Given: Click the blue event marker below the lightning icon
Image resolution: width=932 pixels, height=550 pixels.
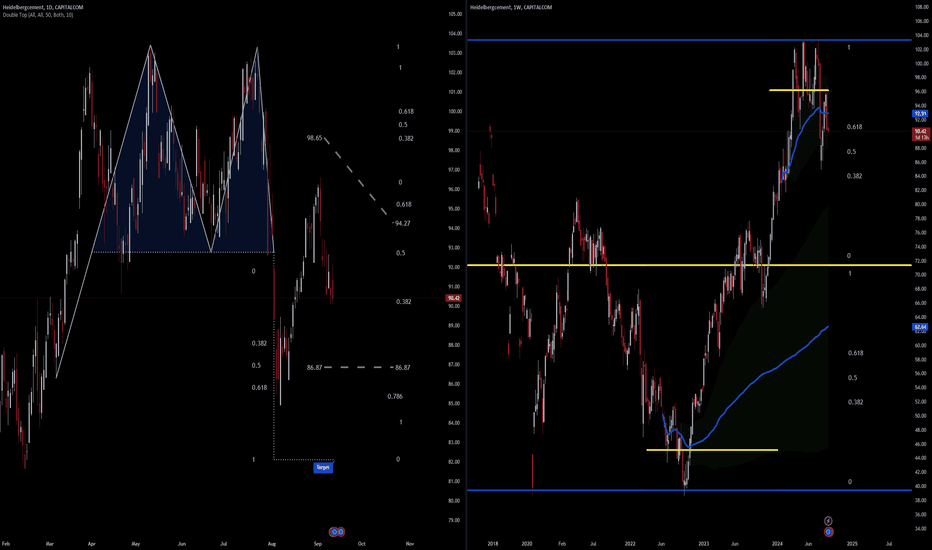Looking at the screenshot, I should click(828, 531).
